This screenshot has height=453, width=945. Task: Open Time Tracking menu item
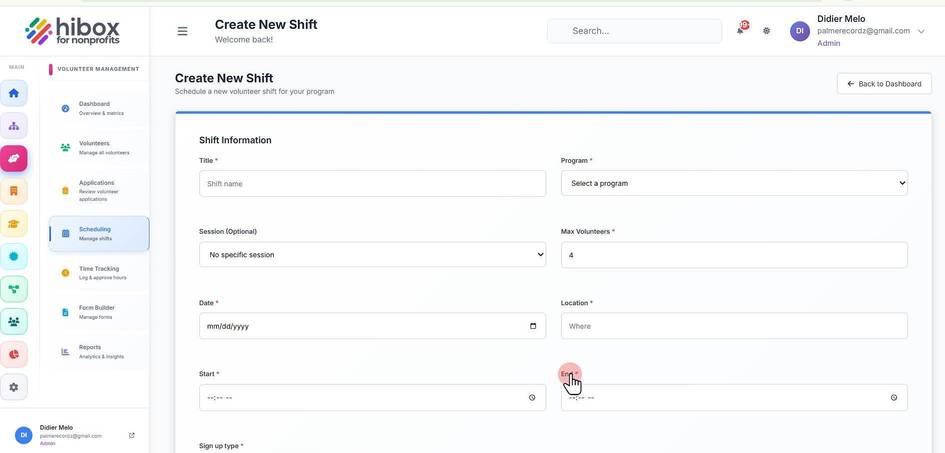click(99, 273)
